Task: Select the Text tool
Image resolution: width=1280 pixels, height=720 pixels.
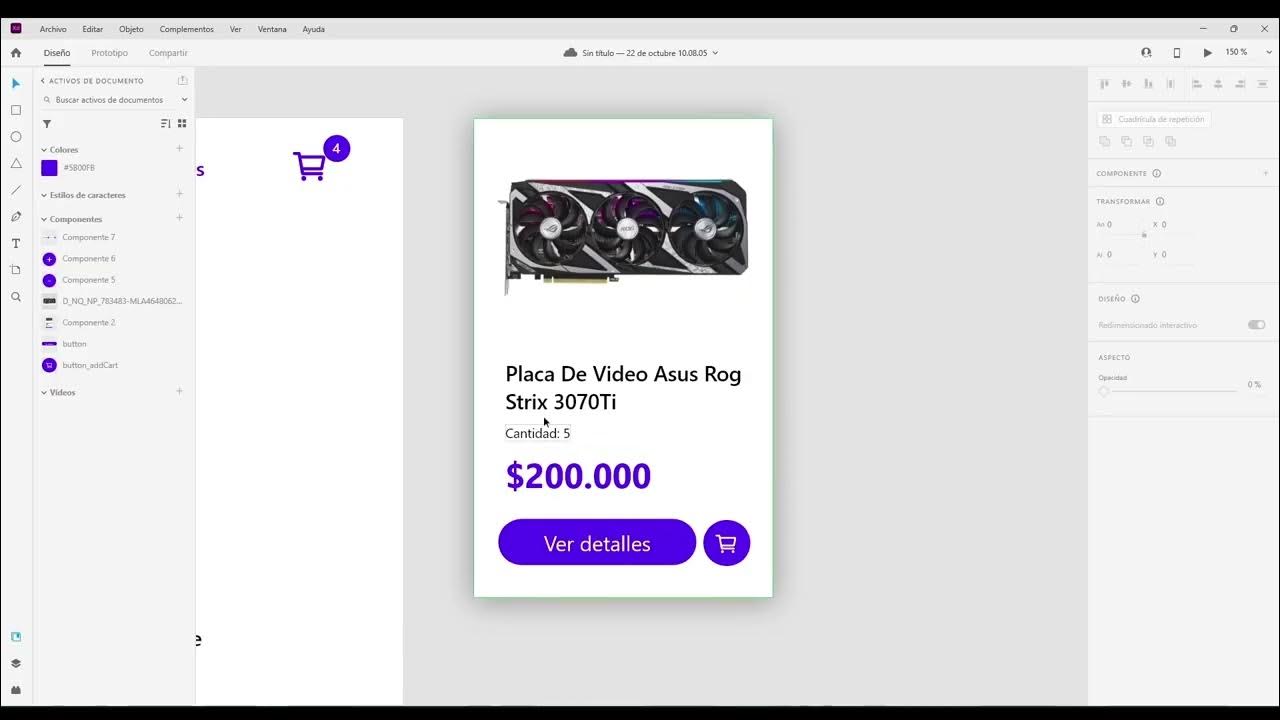Action: [16, 244]
